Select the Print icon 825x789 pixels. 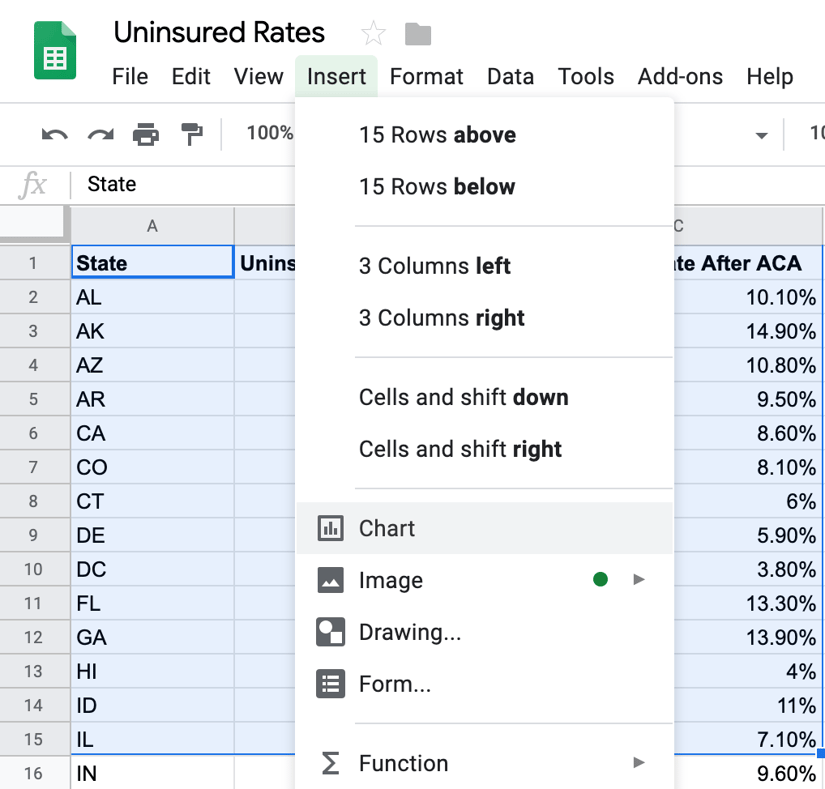(144, 134)
